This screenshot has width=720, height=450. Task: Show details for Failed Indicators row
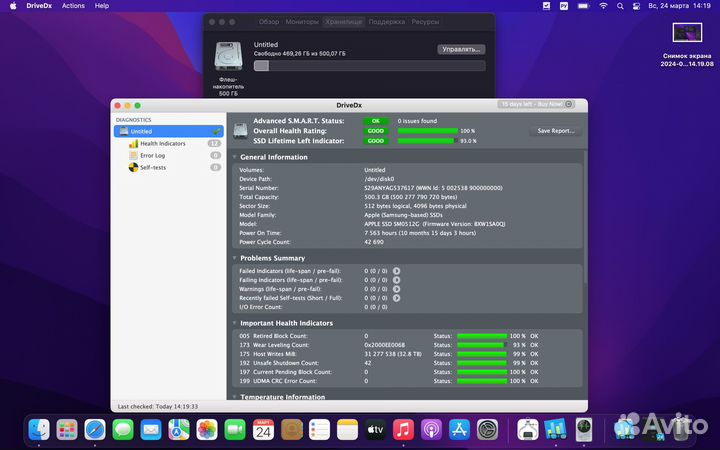click(x=396, y=271)
